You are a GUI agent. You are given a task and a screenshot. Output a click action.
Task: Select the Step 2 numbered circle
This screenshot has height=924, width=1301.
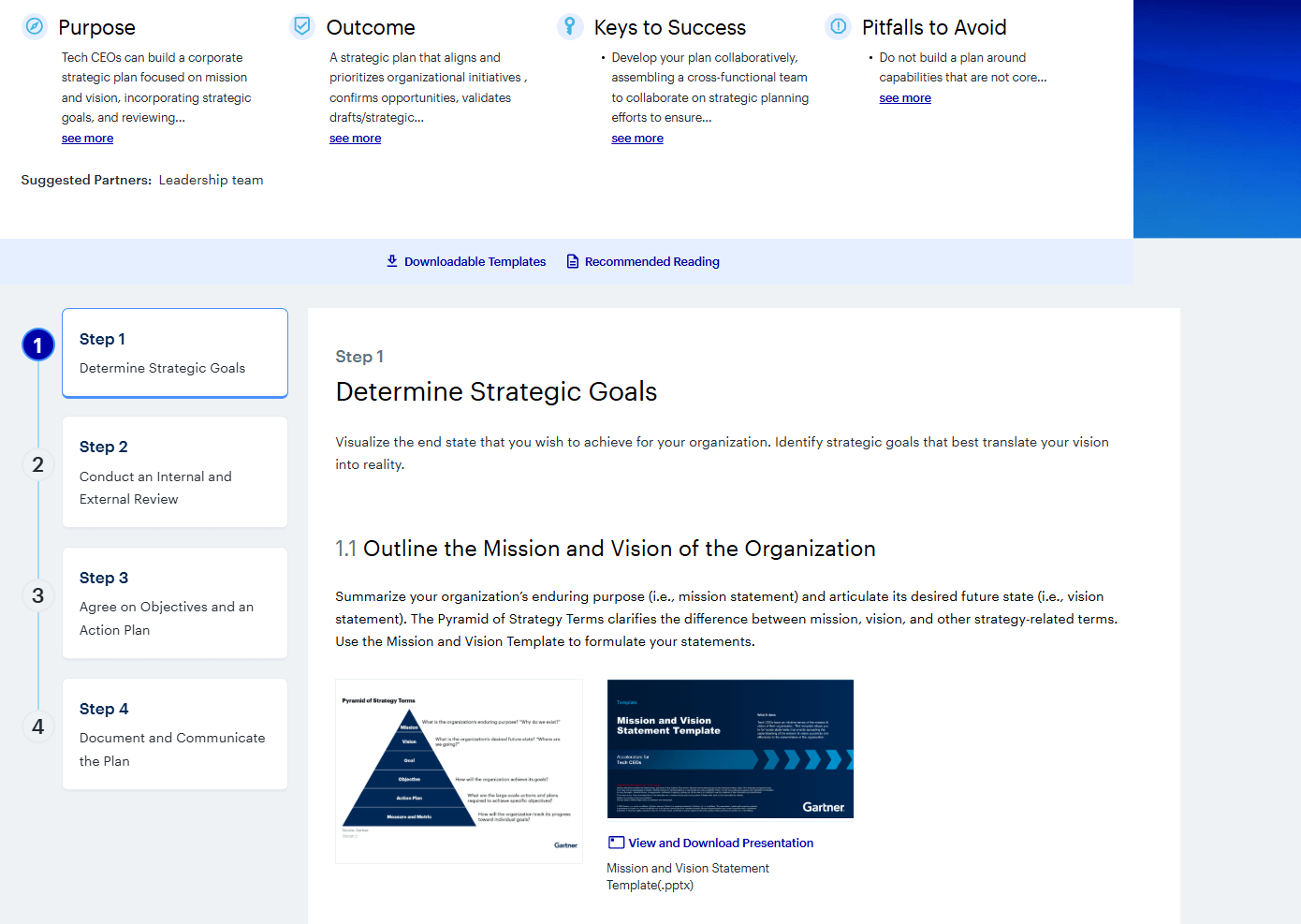click(37, 464)
